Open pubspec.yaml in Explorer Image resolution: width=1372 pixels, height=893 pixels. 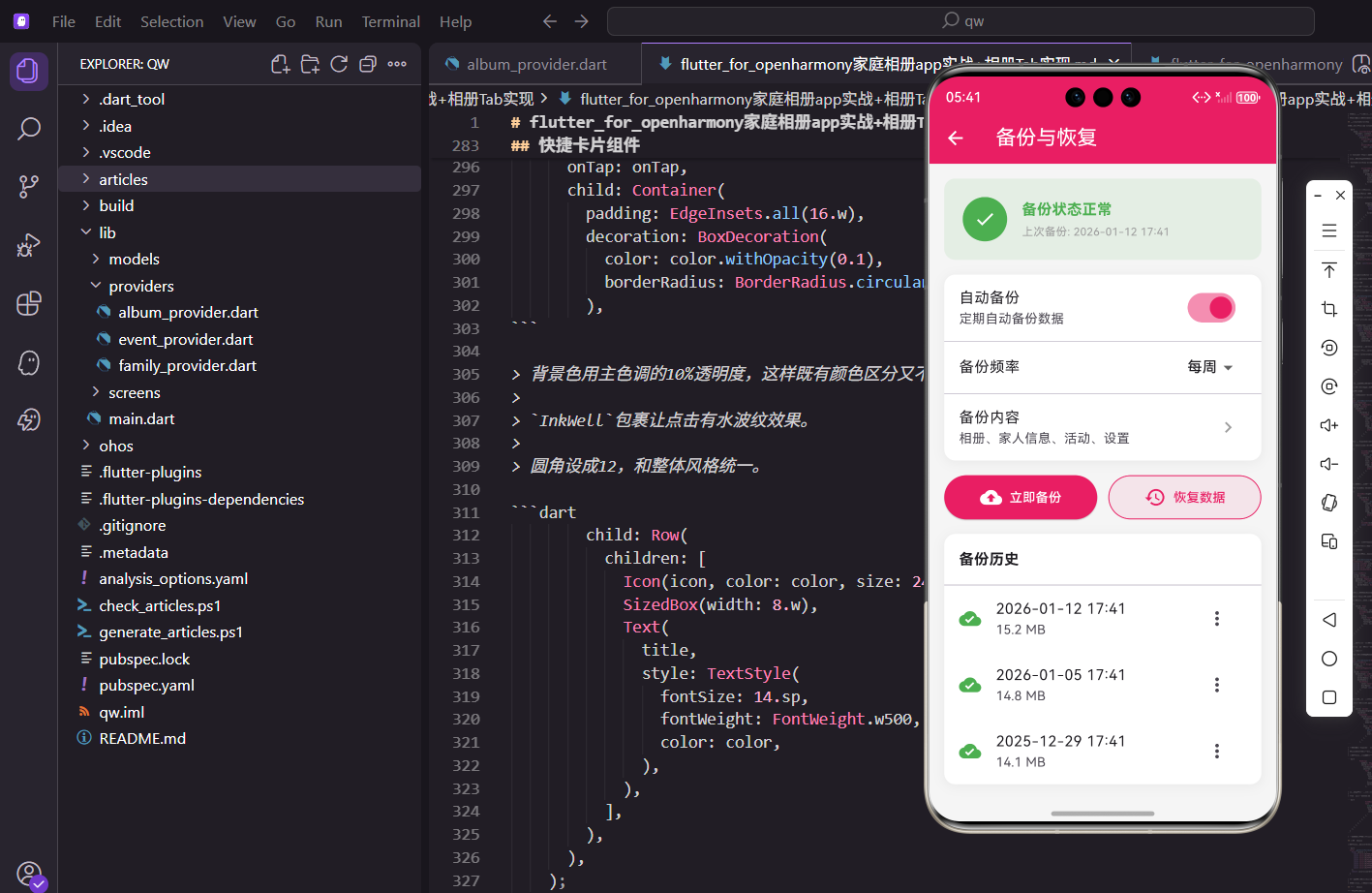(239, 685)
